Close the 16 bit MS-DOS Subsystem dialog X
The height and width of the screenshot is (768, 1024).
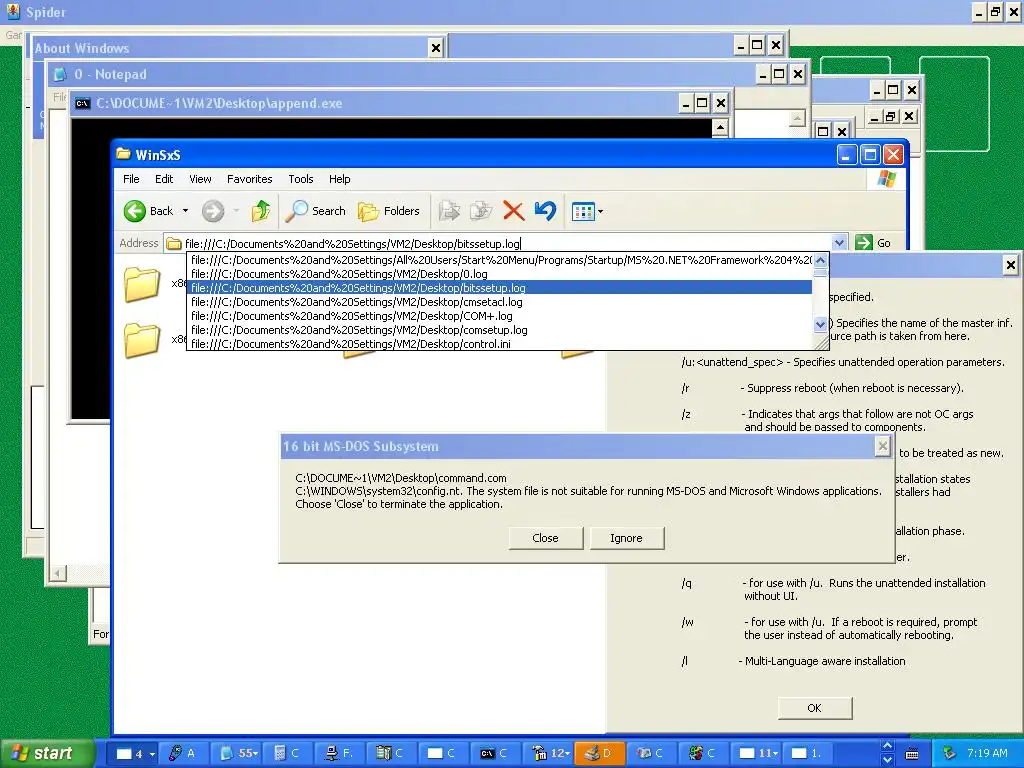pyautogui.click(x=882, y=446)
